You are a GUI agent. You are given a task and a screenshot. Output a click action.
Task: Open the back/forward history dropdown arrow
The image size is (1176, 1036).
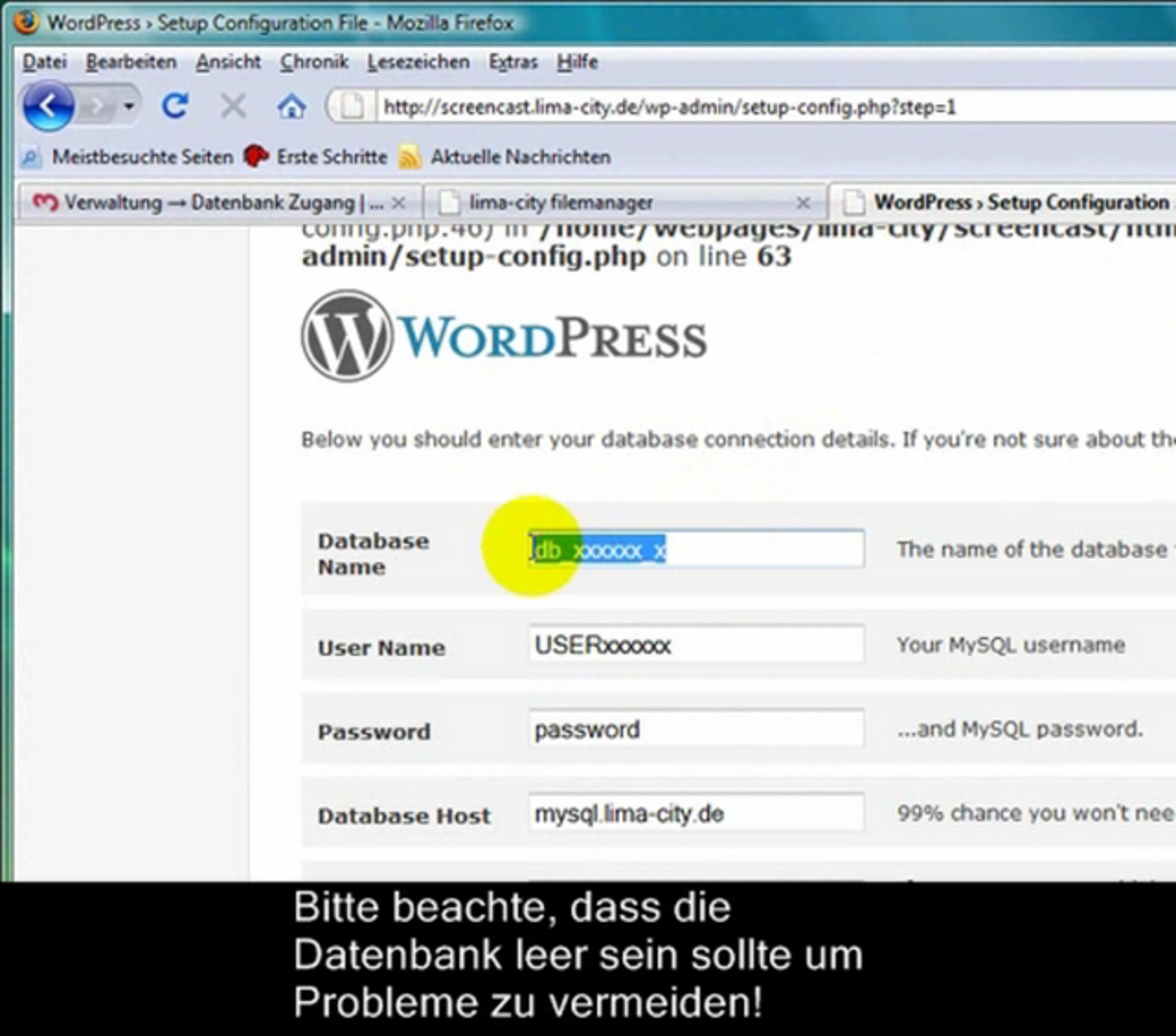[129, 106]
